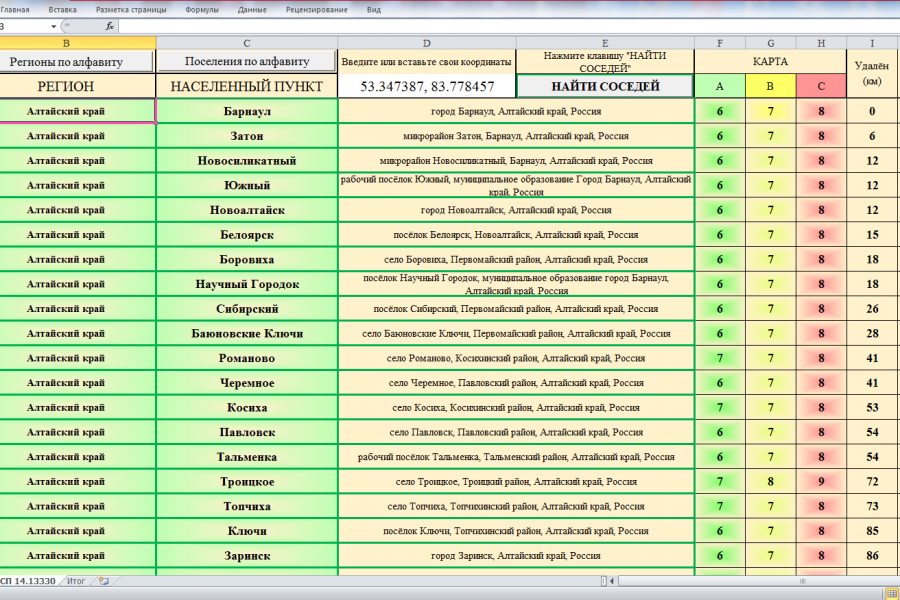
Task: Click the НАЙТИ СОСЕДЕЙ button
Action: (x=605, y=86)
